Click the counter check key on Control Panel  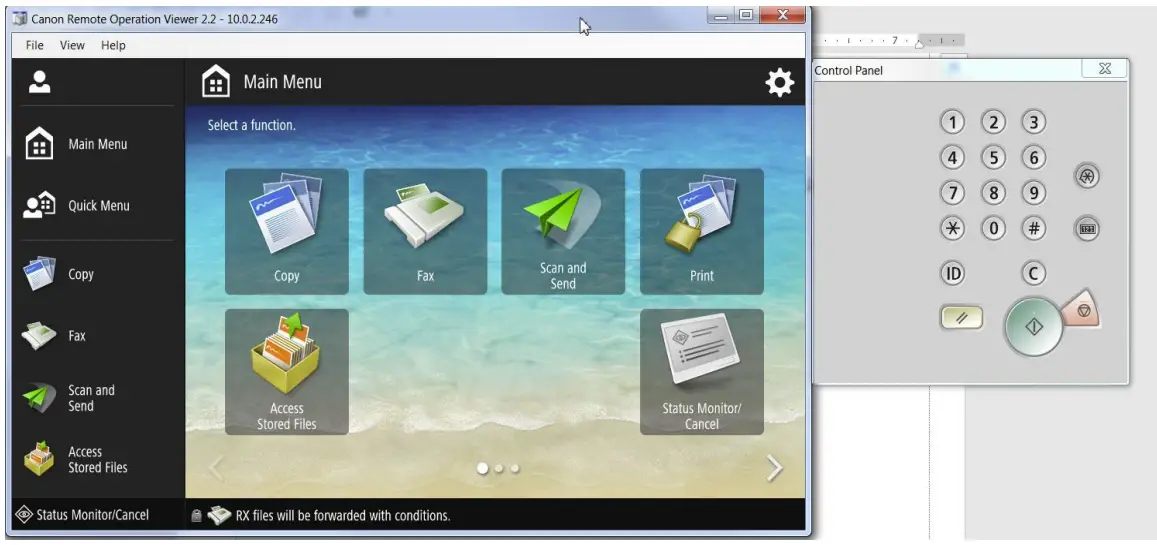pyautogui.click(x=1088, y=229)
